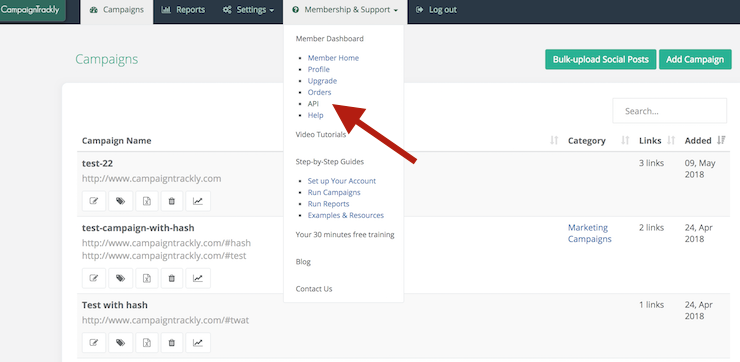Open tags icon for test-campaign-with-hash

(120, 278)
